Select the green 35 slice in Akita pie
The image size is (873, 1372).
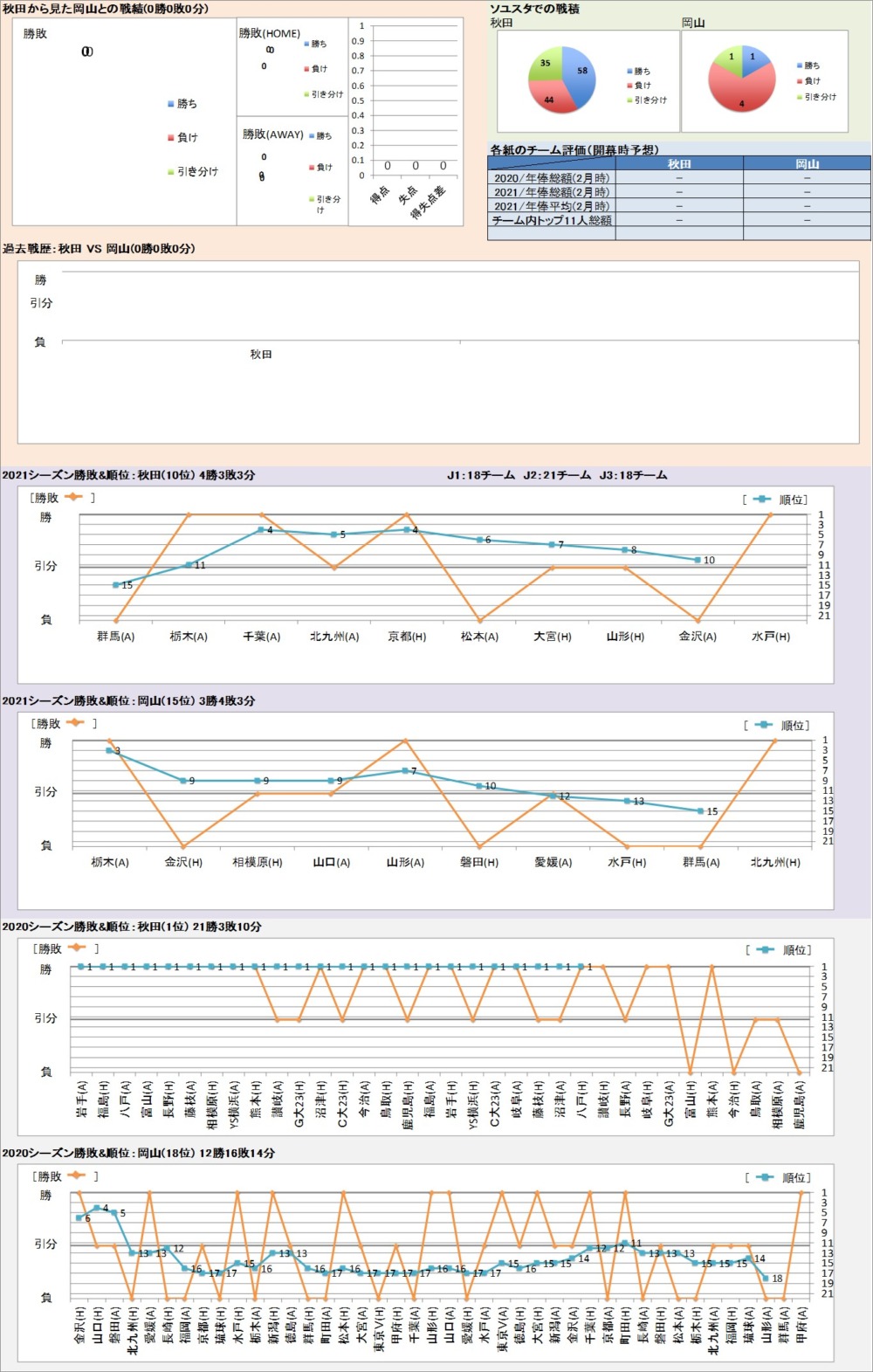tap(545, 65)
